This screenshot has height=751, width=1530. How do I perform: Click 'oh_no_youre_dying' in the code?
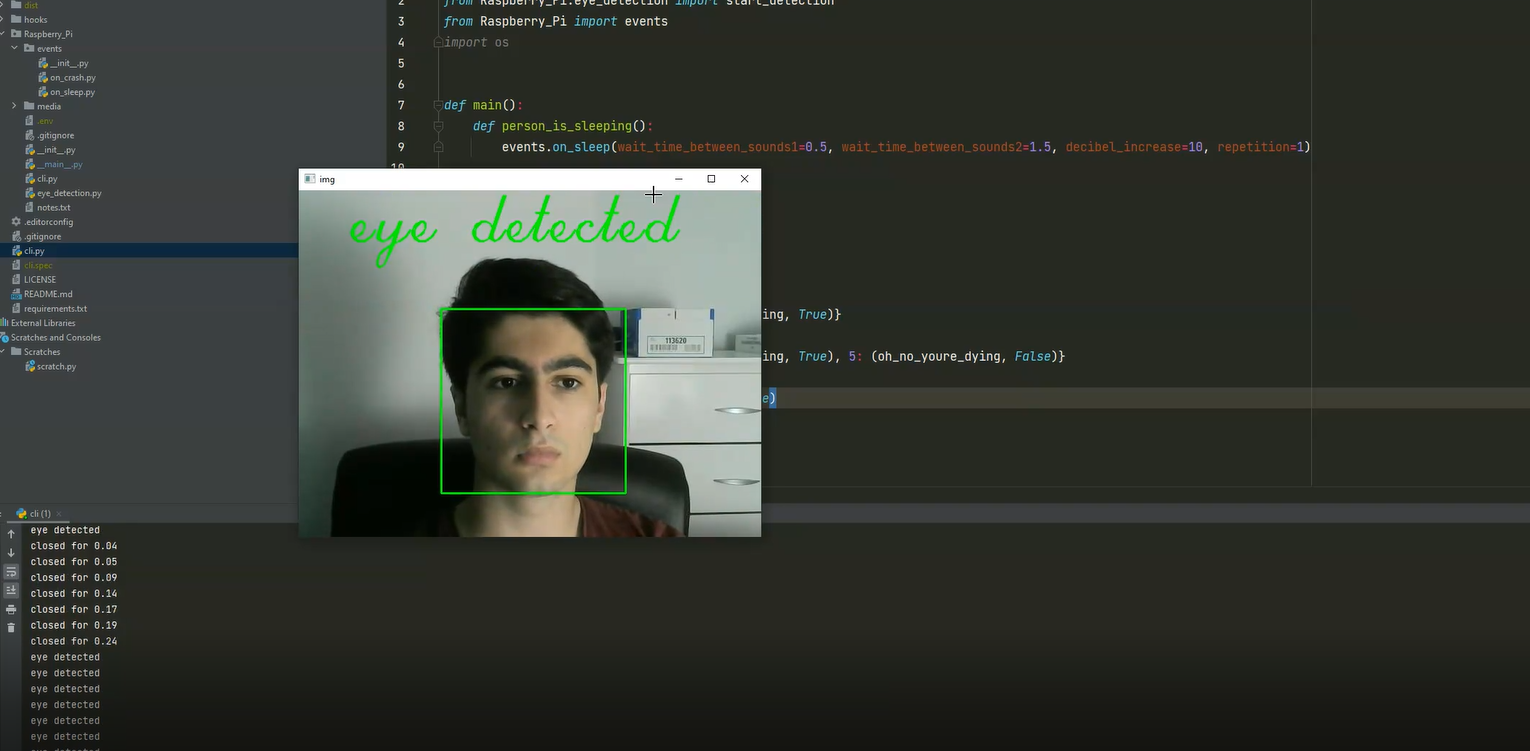click(939, 356)
